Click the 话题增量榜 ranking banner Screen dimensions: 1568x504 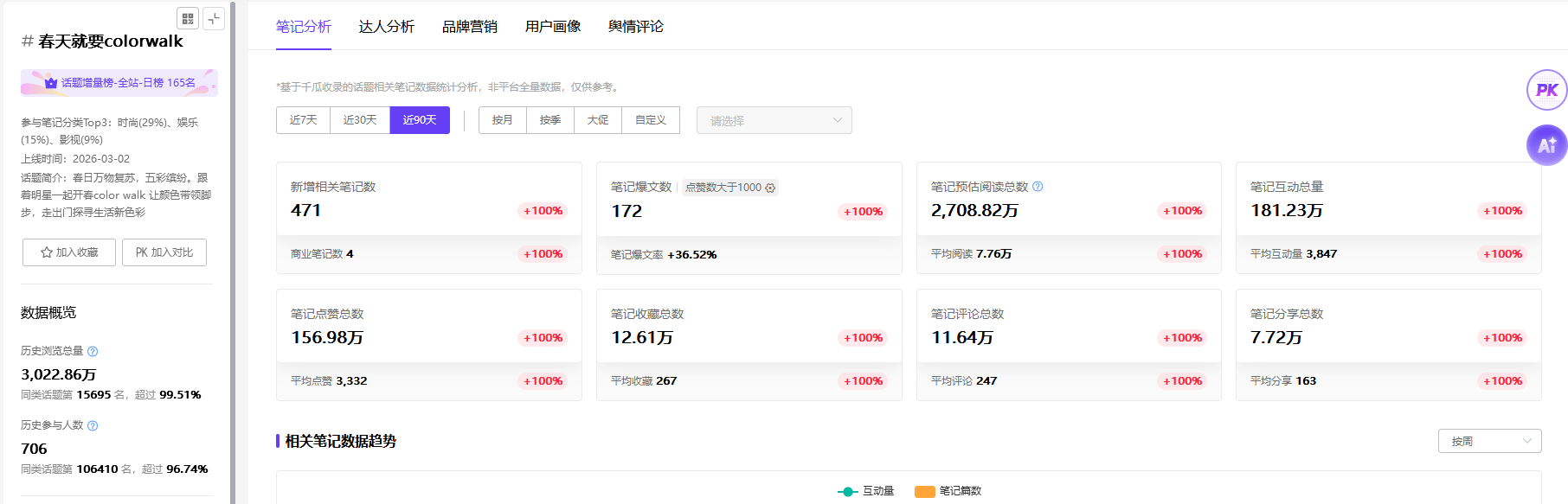119,83
